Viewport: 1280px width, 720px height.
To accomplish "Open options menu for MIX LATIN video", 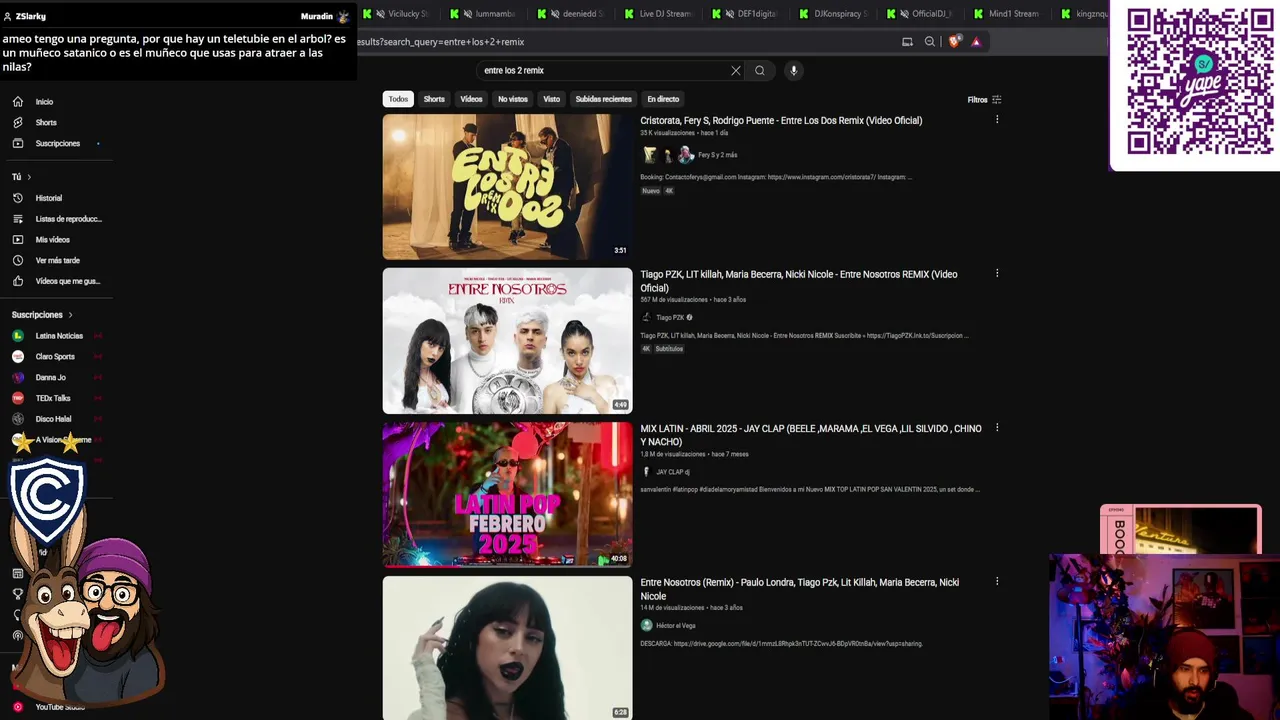I will coord(996,428).
